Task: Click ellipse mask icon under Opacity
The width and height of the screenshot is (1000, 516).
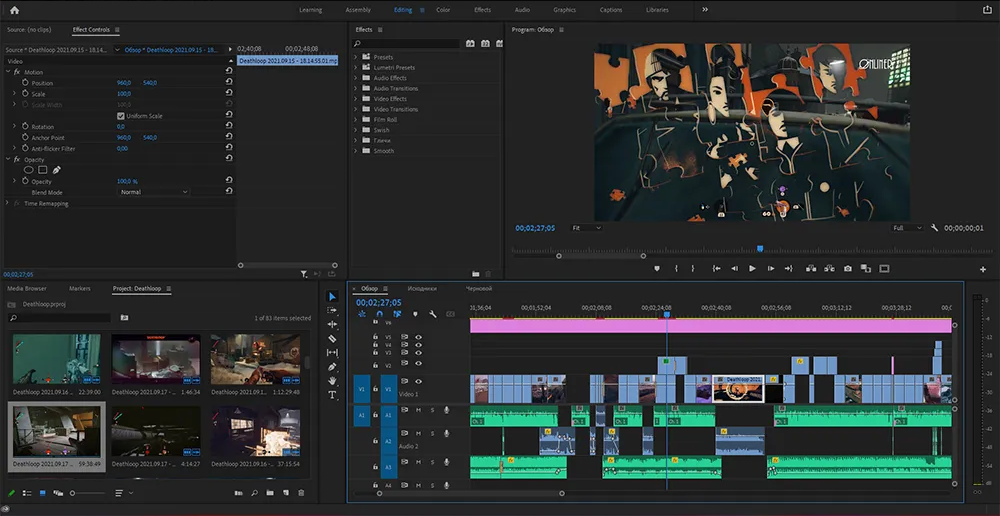Action: click(x=29, y=170)
